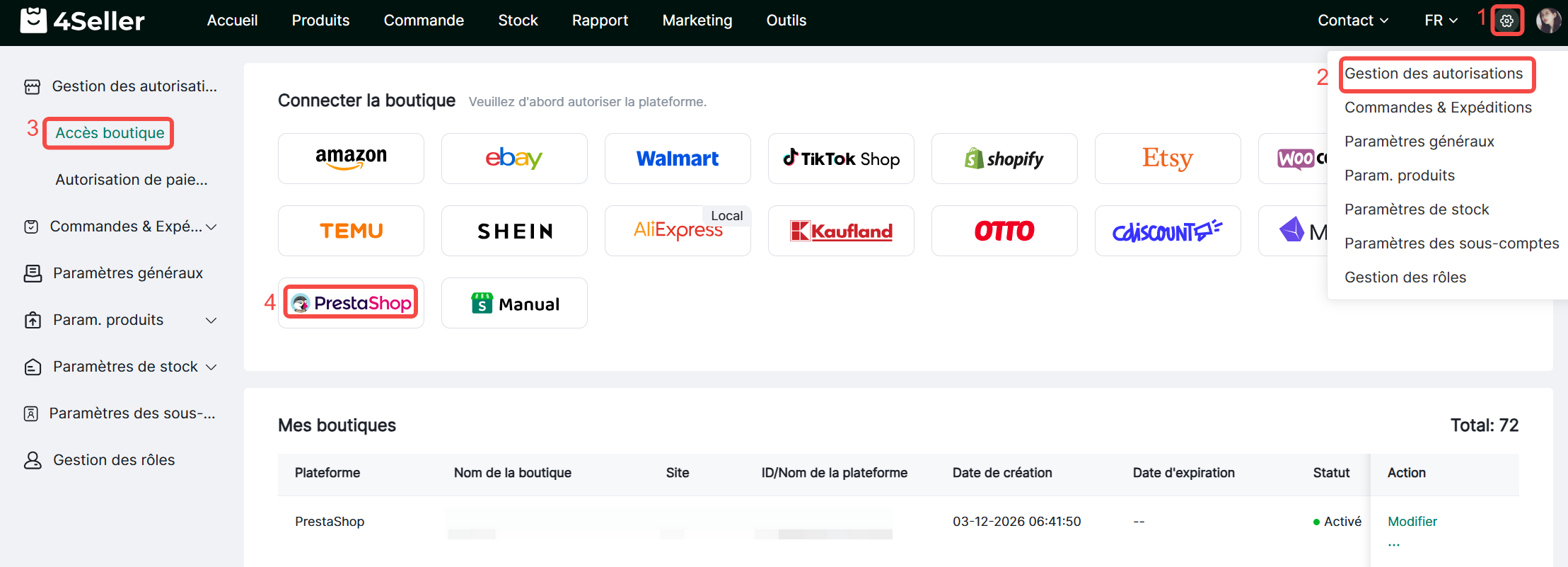The image size is (1568, 567).
Task: Expand Paramètres de stock in sidebar
Action: point(120,367)
